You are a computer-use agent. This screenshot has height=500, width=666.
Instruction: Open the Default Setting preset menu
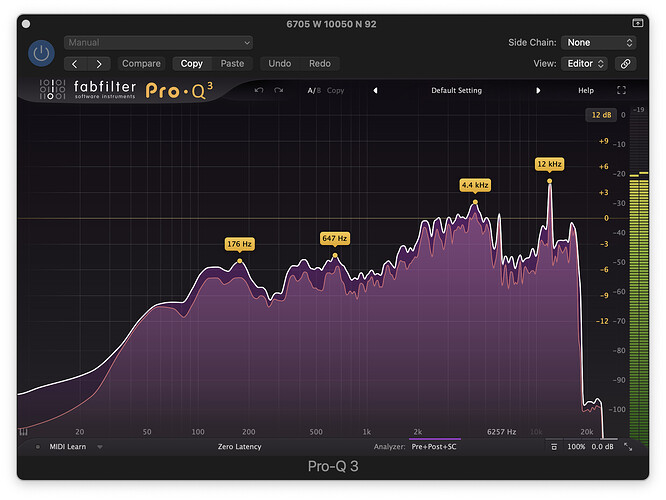(456, 90)
